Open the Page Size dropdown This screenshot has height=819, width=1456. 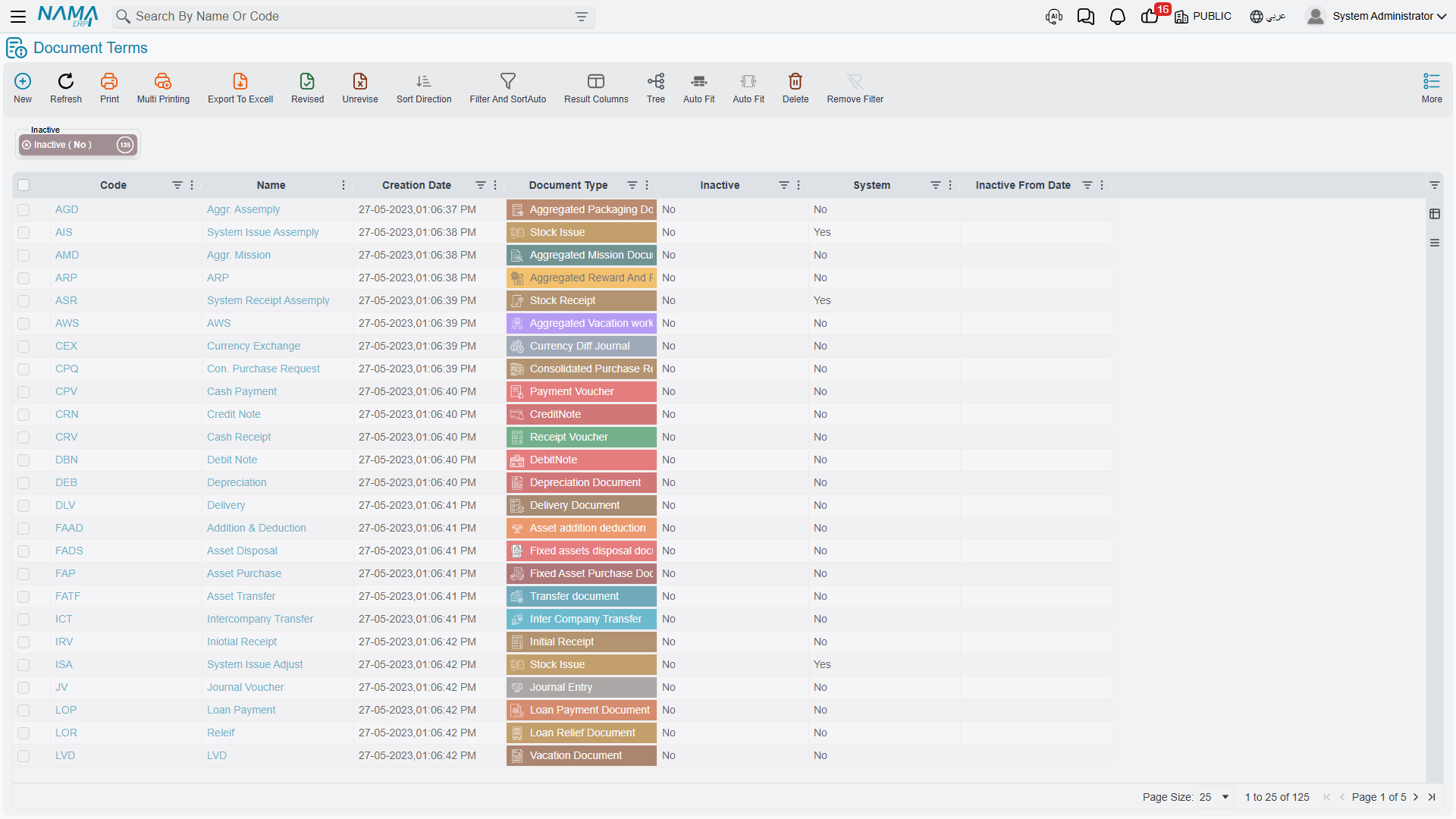click(1214, 797)
